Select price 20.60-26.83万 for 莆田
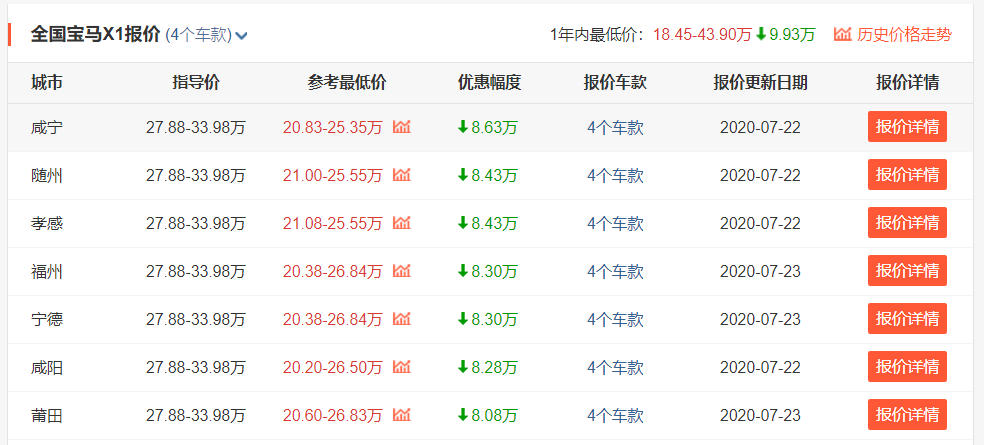This screenshot has width=984, height=445. [333, 416]
